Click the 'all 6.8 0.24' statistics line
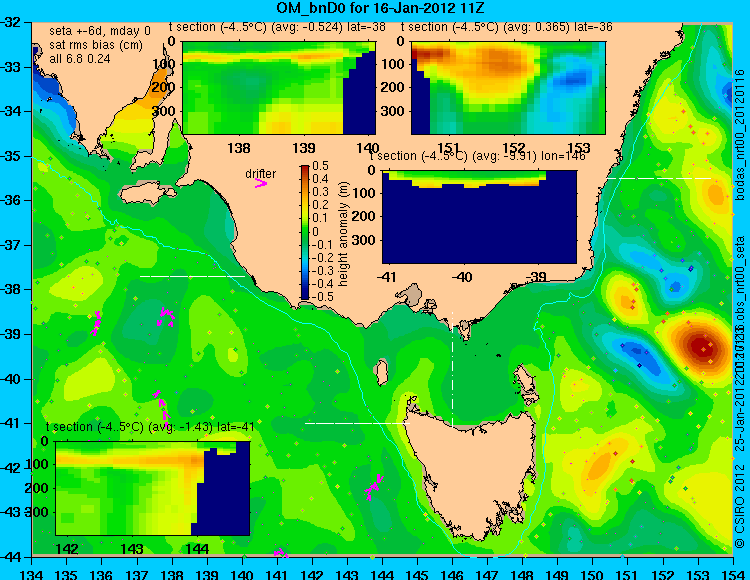This screenshot has width=750, height=580. coord(80,59)
